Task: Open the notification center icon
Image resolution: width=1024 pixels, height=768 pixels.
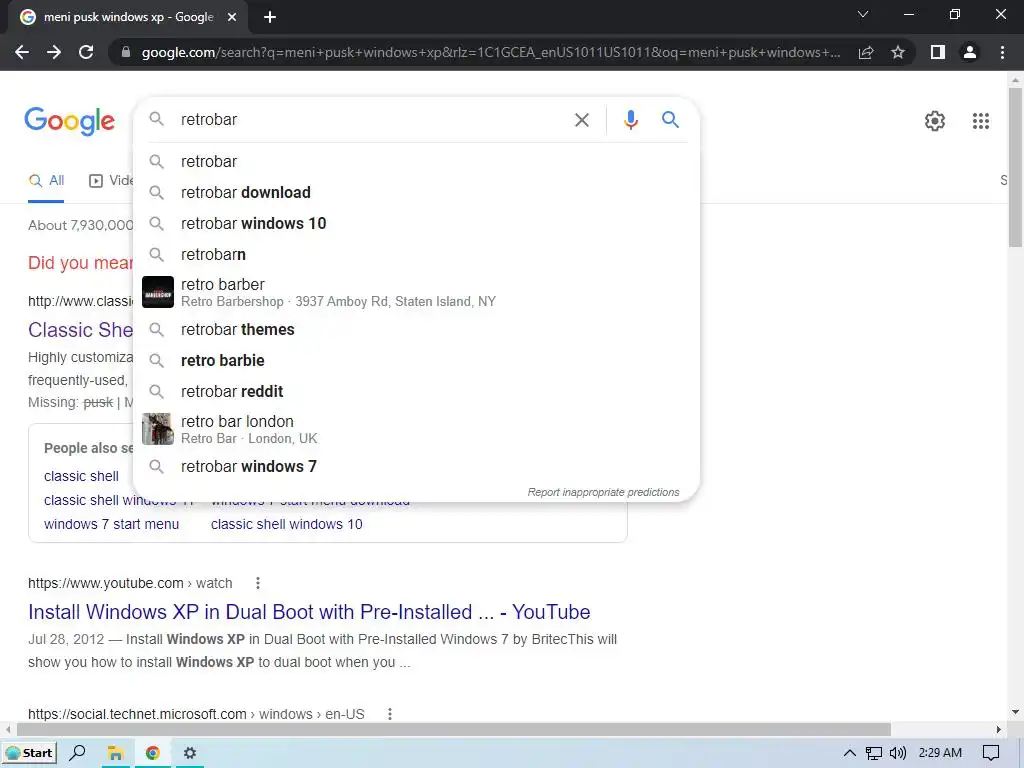Action: (x=991, y=753)
